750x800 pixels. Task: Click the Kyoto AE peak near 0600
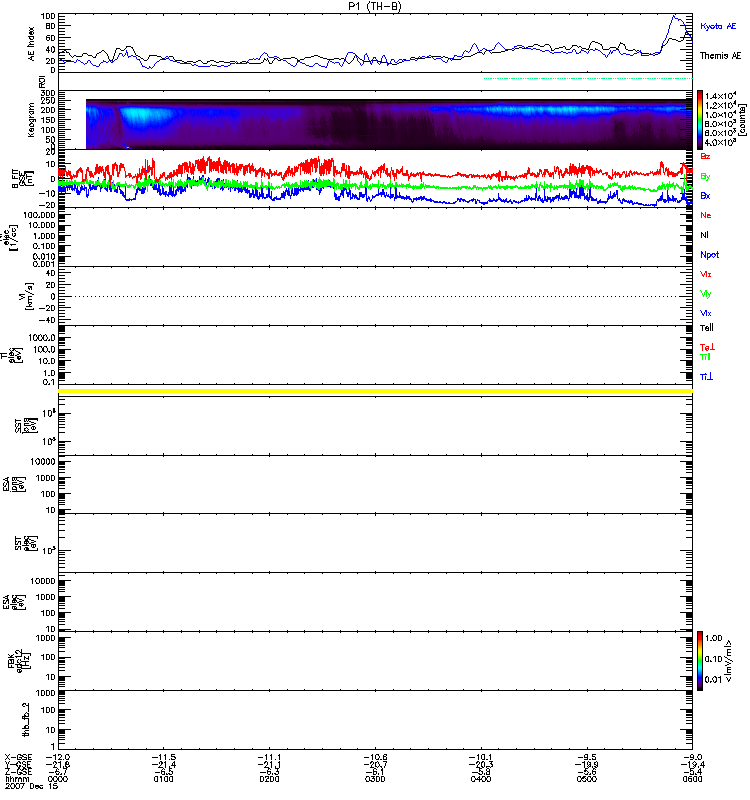tap(674, 17)
